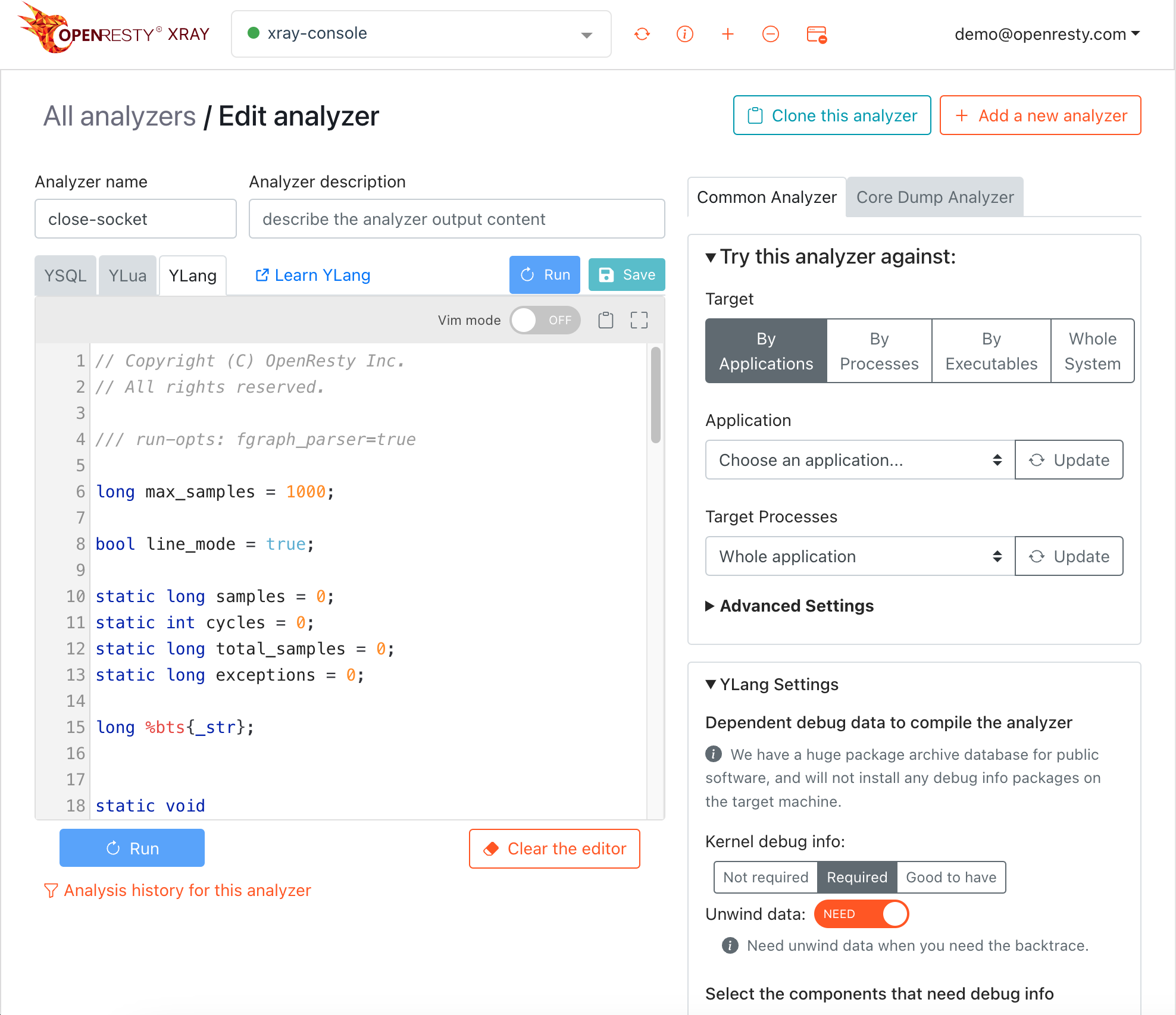Open the Learn YLang link
The width and height of the screenshot is (1176, 1015).
pos(313,275)
